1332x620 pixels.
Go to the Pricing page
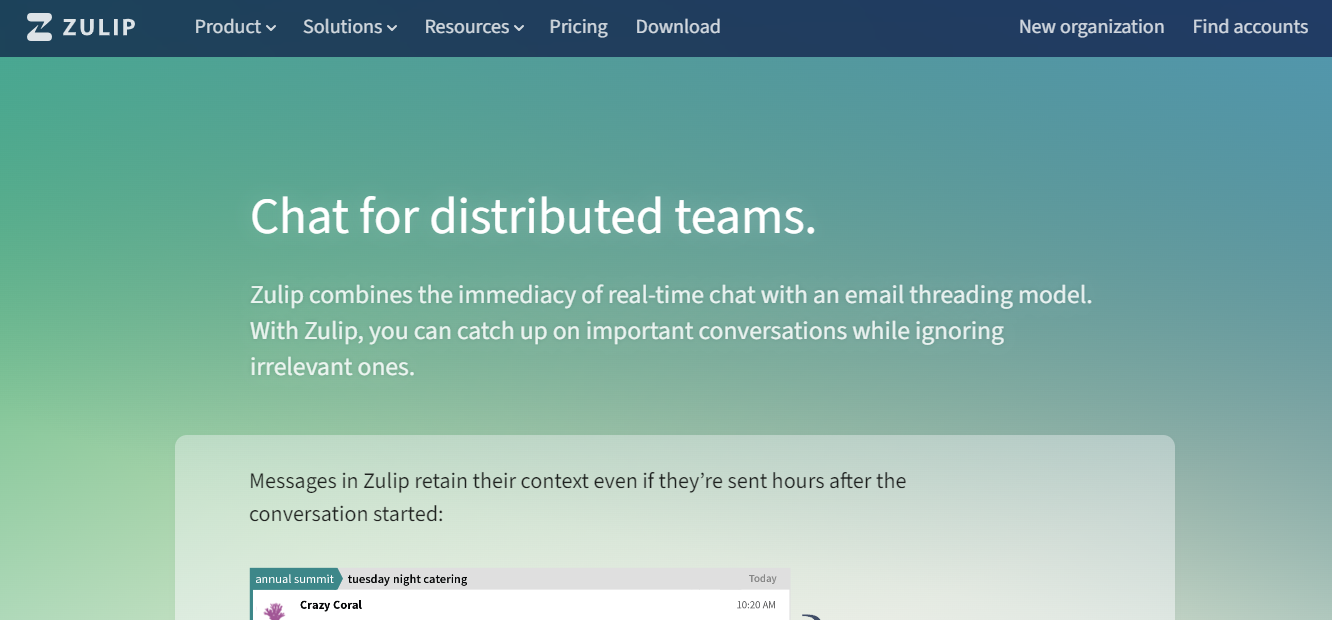coord(578,27)
